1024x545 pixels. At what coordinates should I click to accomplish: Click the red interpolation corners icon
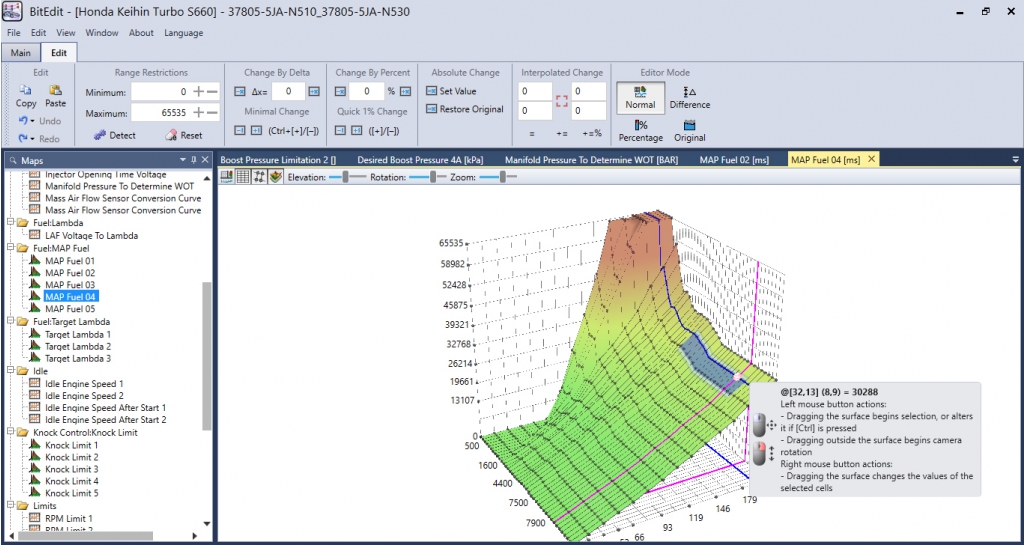pos(562,101)
